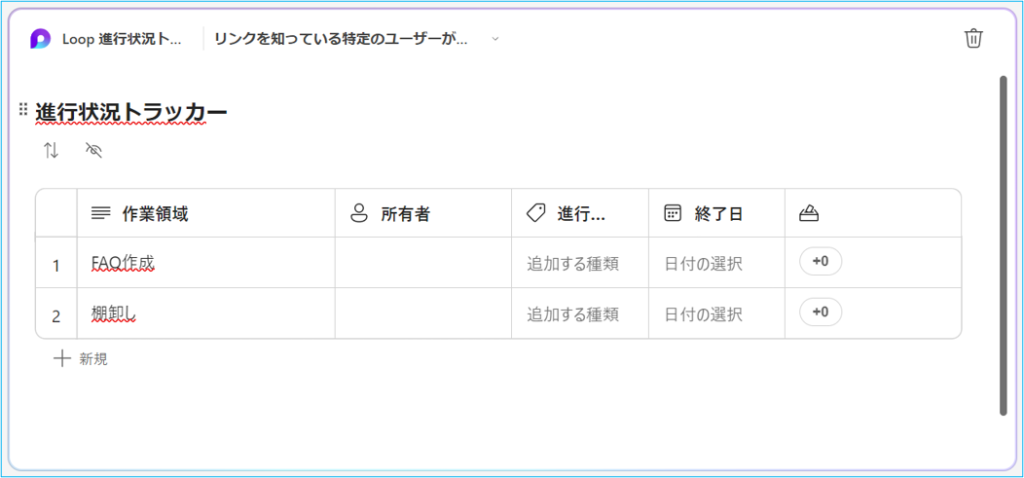Click the drag handle beside 進行状況トラッカー
1024x478 pixels.
[x=23, y=110]
